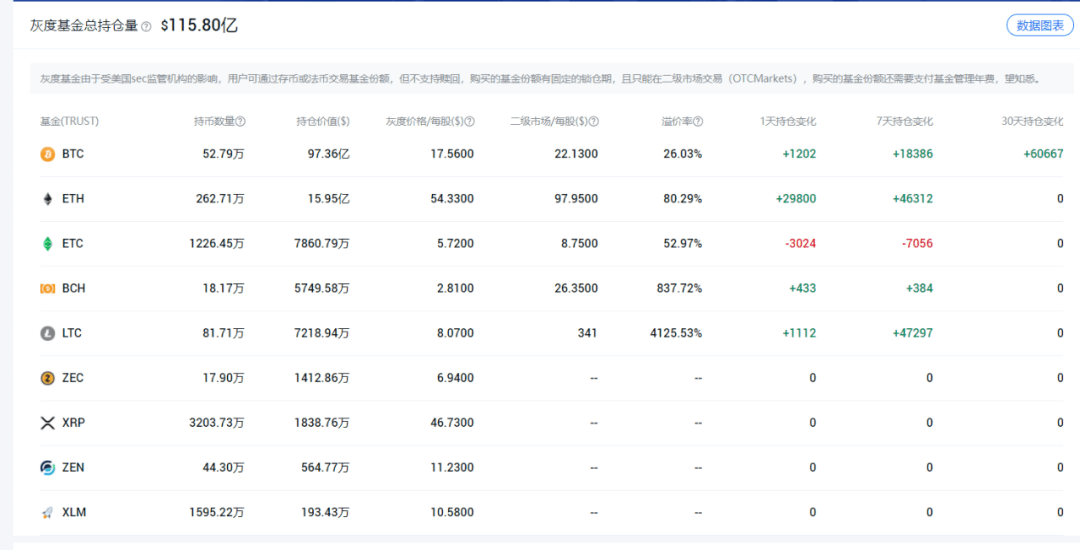Click XRP grayscale price 46.7300
This screenshot has height=550, width=1080.
point(452,422)
